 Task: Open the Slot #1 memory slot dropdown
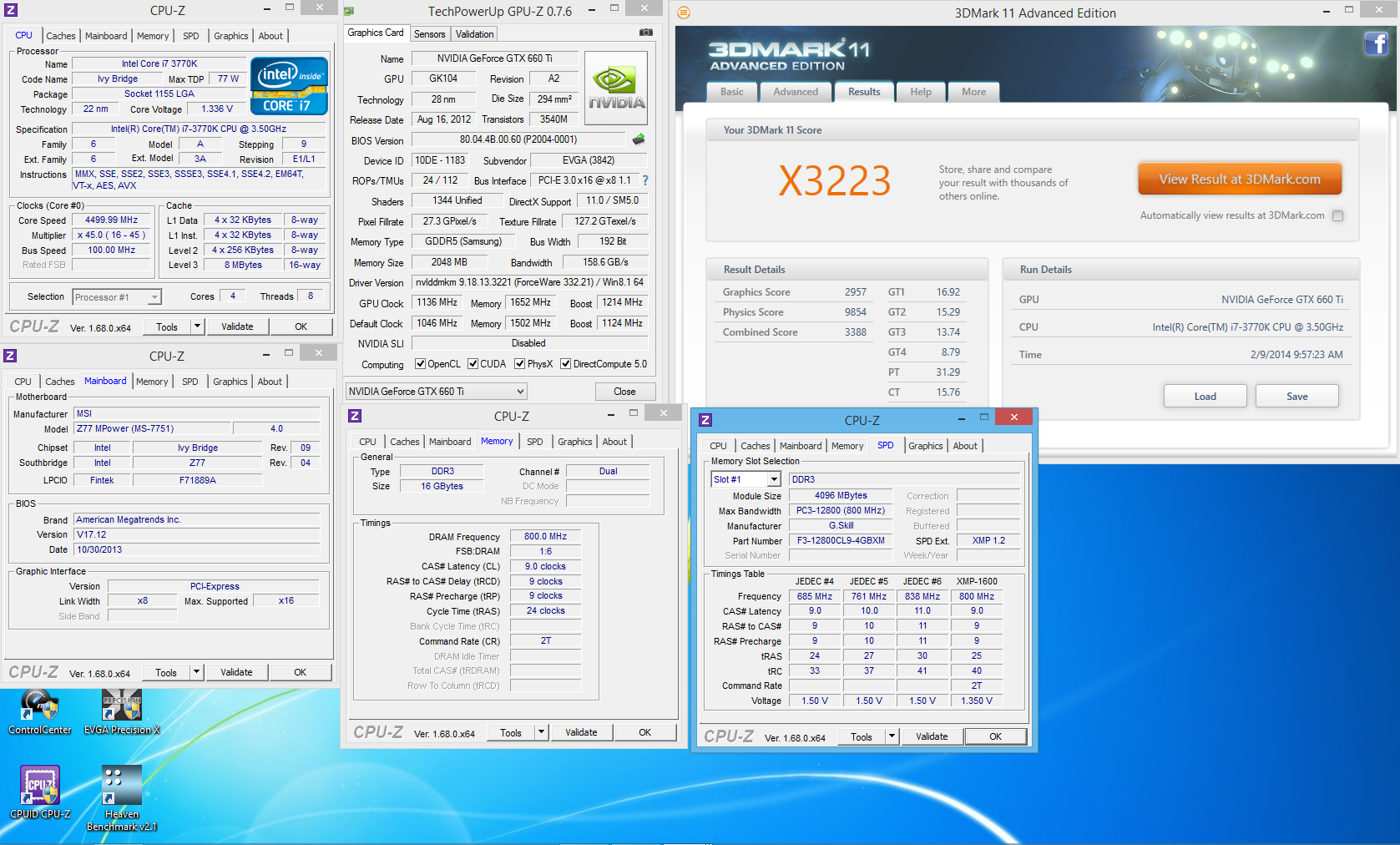click(x=746, y=479)
